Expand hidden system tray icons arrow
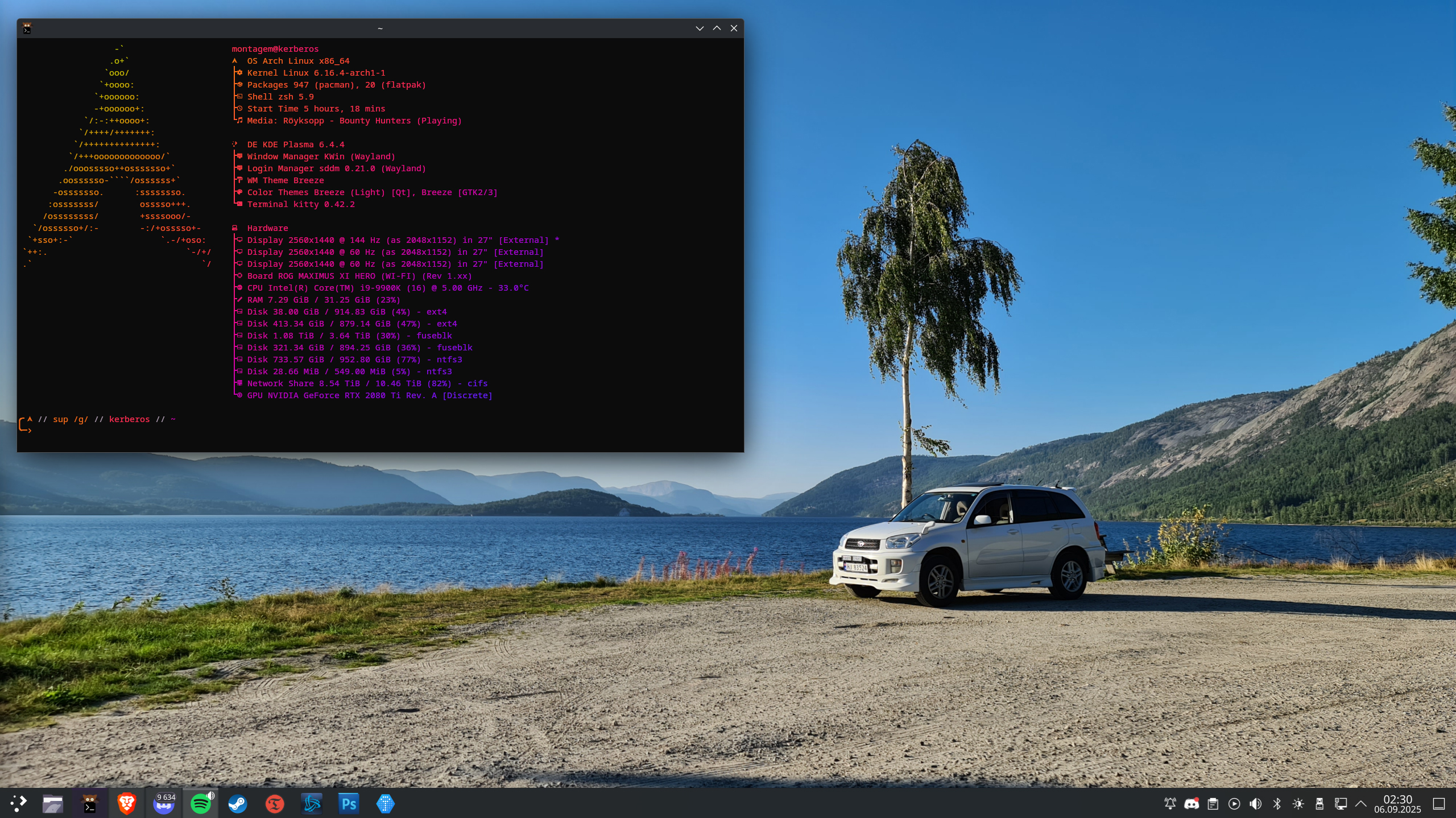 click(x=1361, y=803)
